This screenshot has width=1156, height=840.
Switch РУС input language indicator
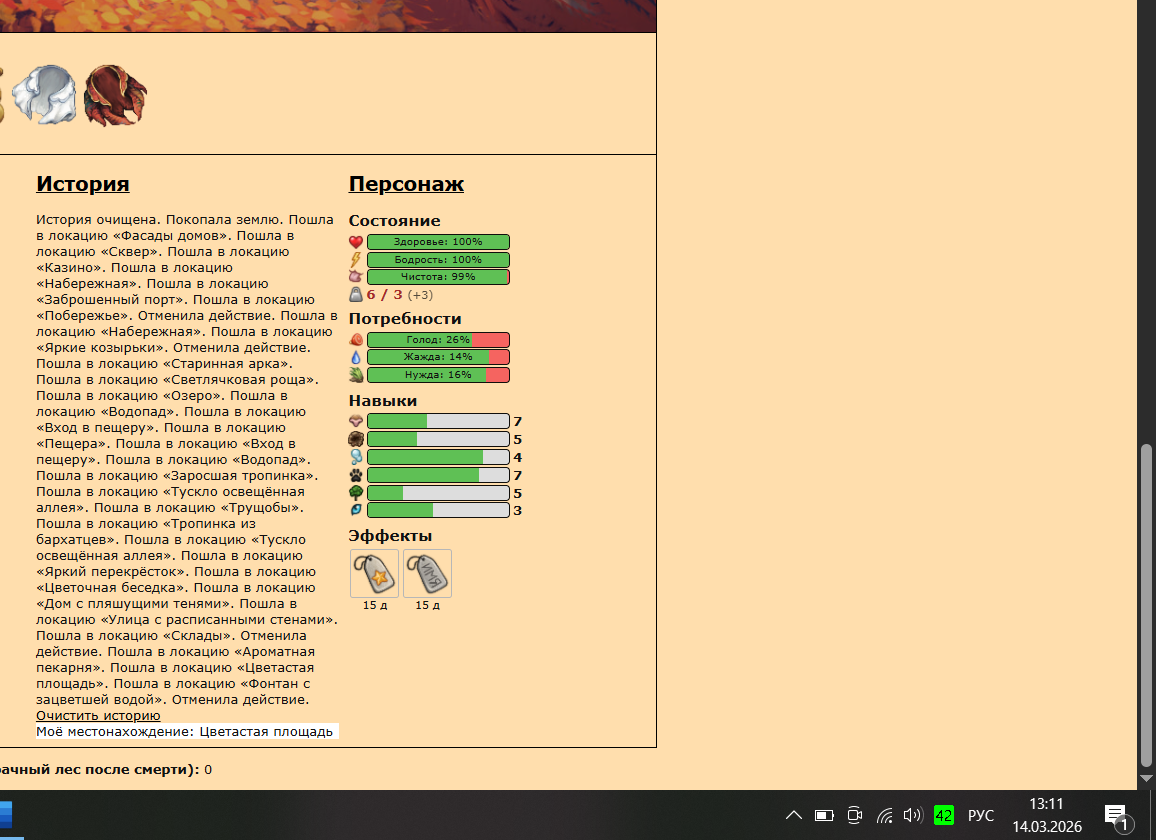[x=981, y=816]
